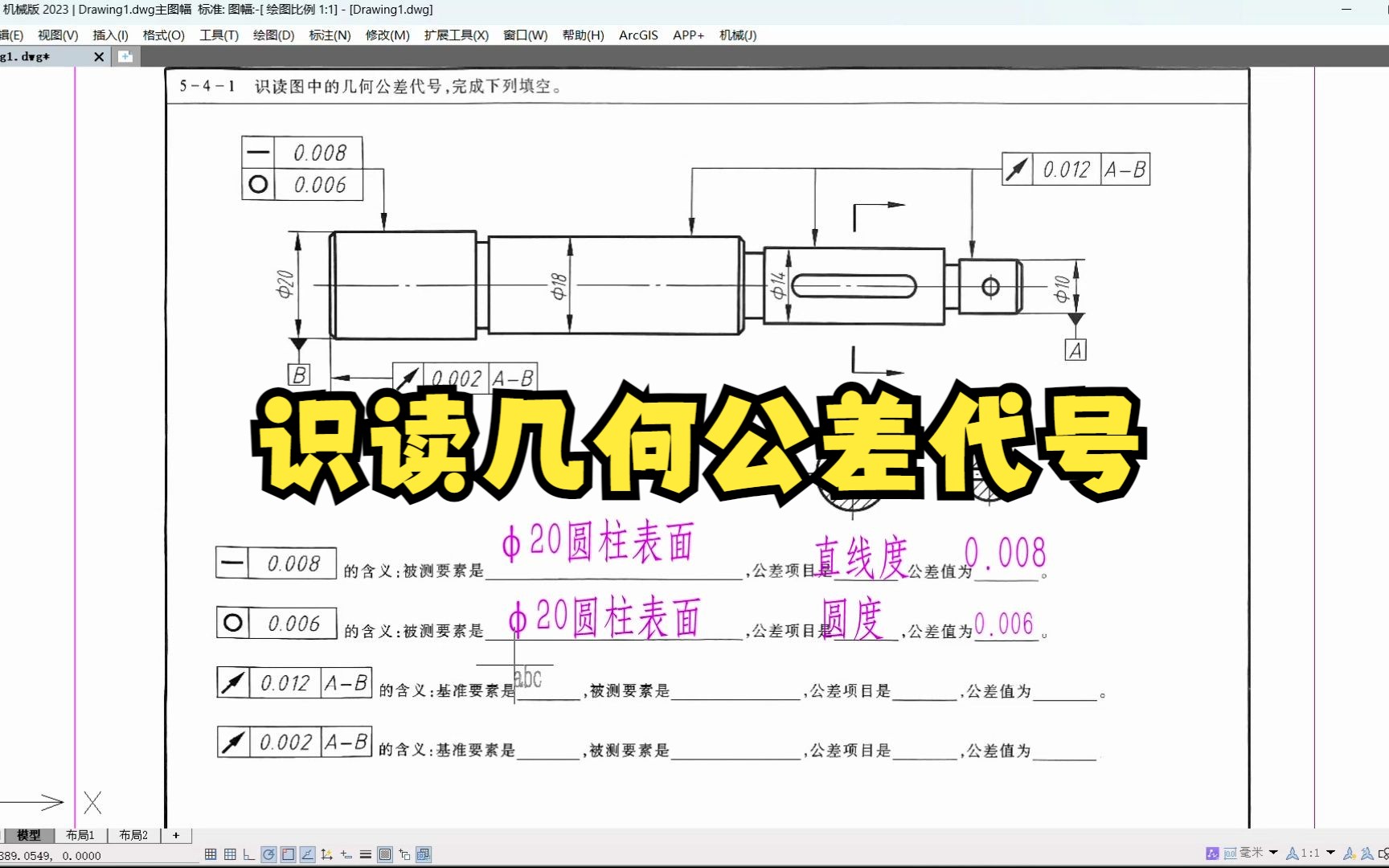Click the annotation visibility icon
The height and width of the screenshot is (868, 1389).
click(x=1350, y=854)
